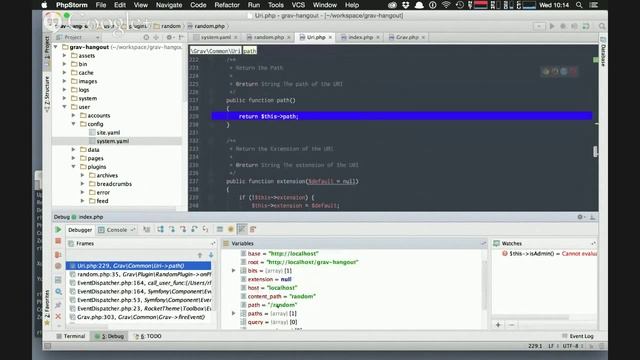Hide the Debug tool window
The image size is (640, 360).
click(592, 217)
